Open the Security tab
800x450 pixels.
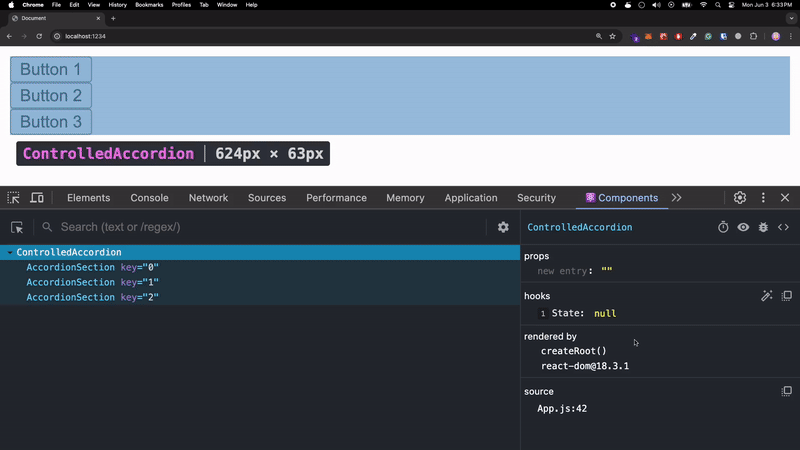click(536, 198)
